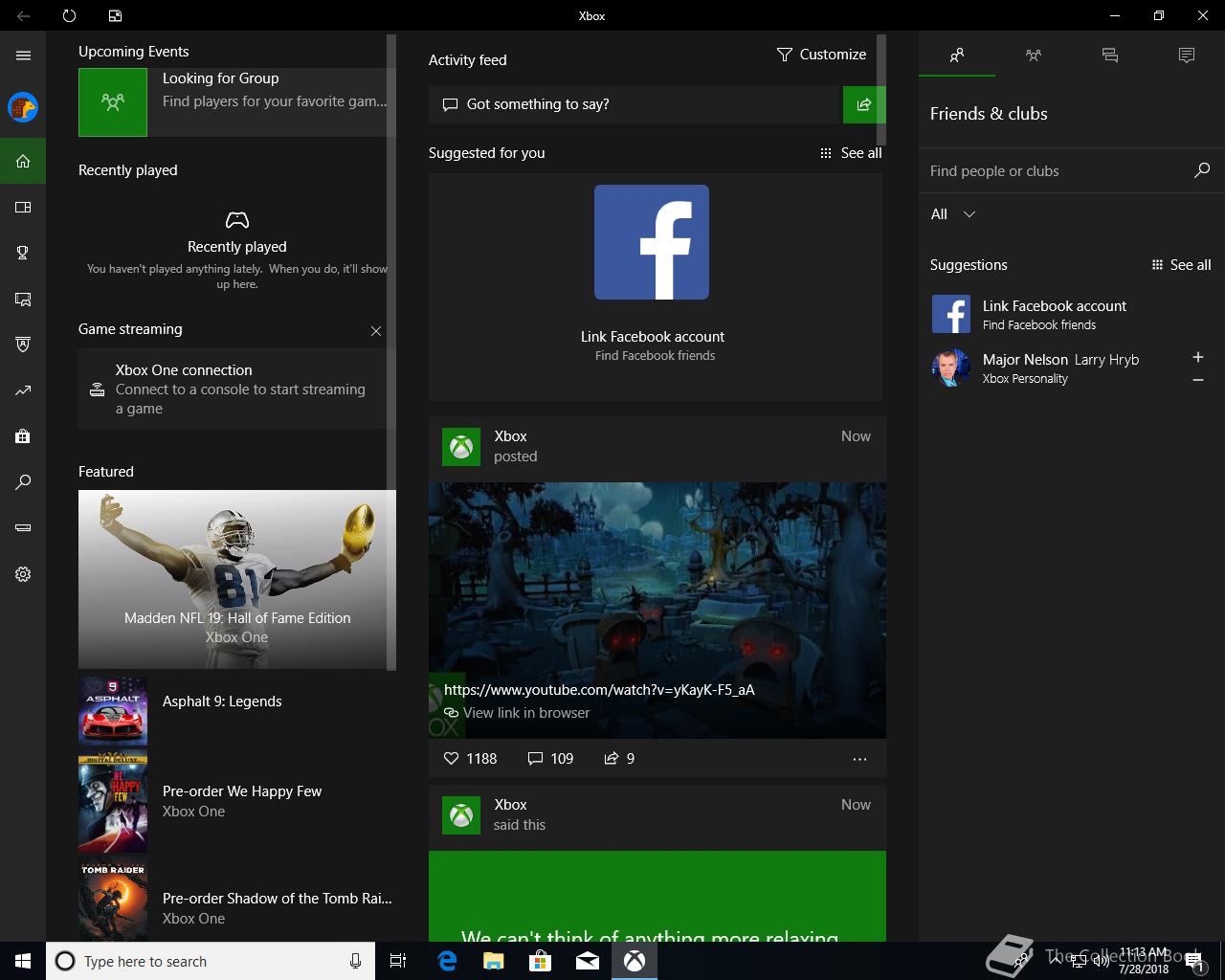The image size is (1225, 980).
Task: Launch Microsoft Edge from the taskbar
Action: (x=447, y=961)
